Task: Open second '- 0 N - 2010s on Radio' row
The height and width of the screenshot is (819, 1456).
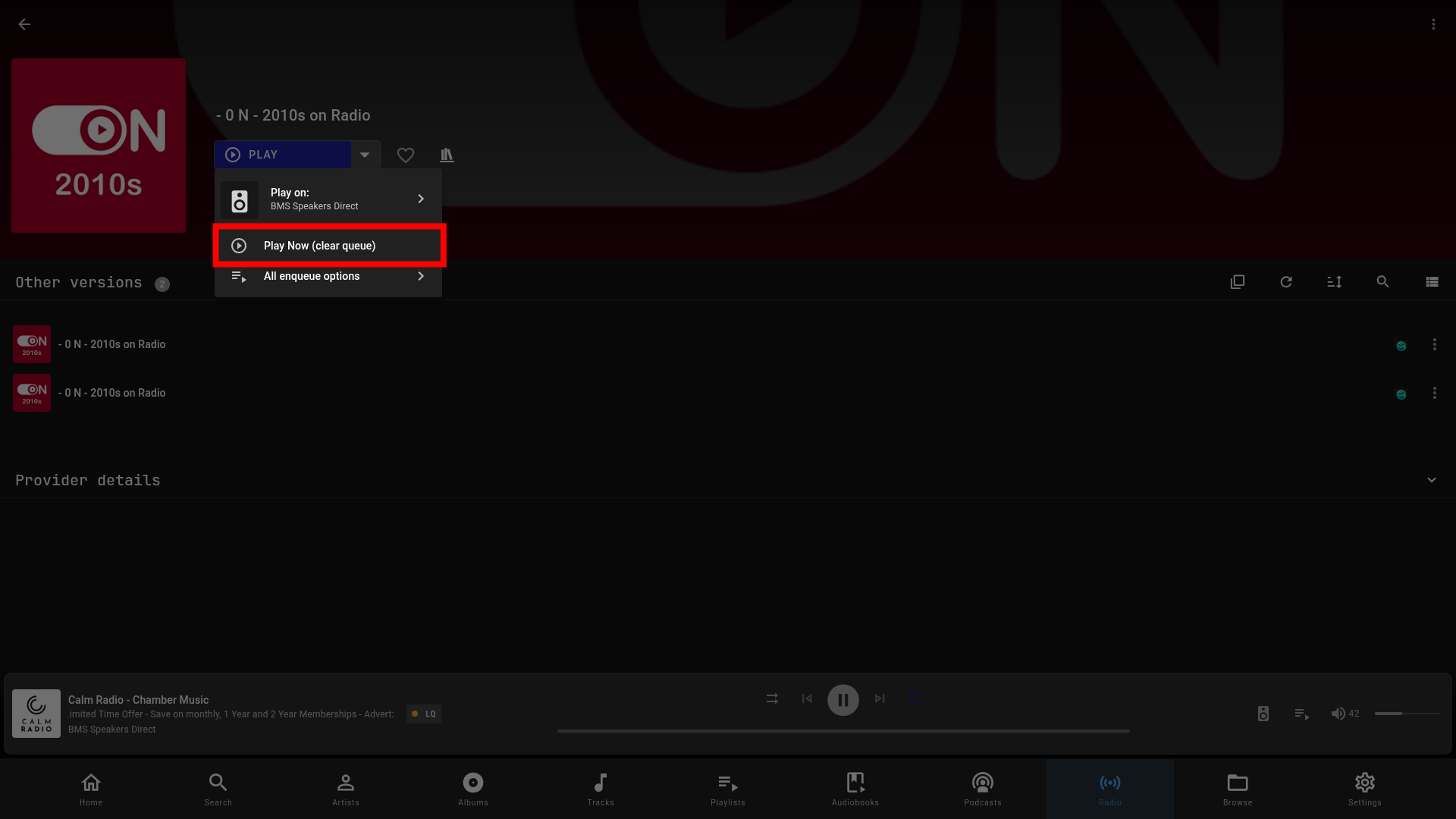Action: (x=728, y=393)
